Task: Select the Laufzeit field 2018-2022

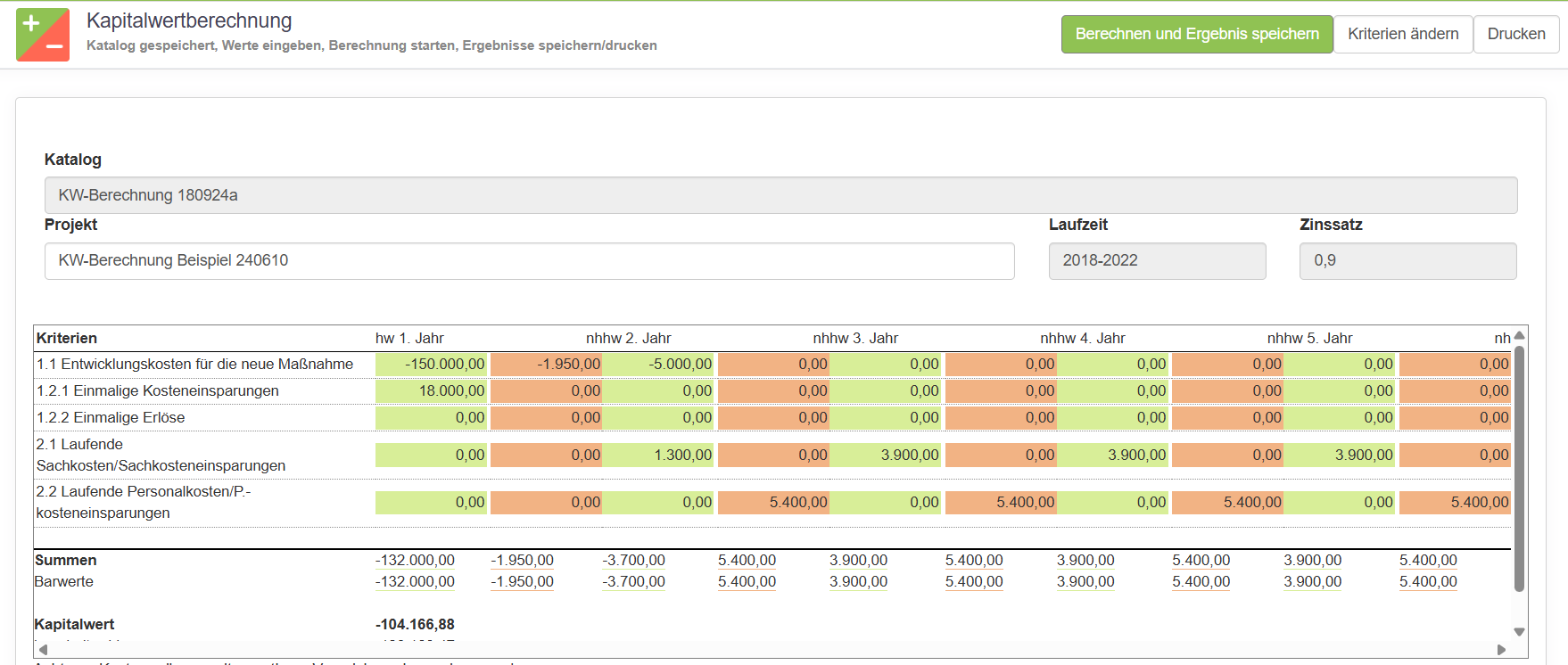Action: click(x=1156, y=261)
